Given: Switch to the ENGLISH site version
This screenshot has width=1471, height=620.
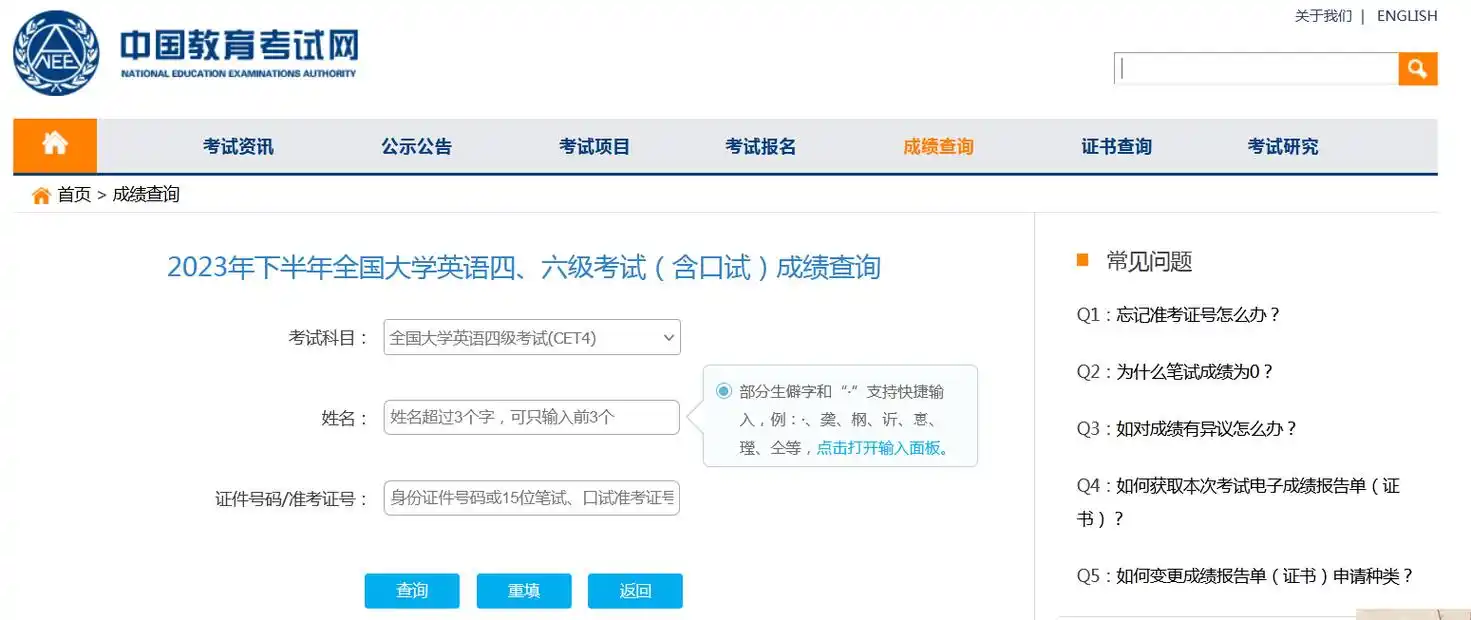Looking at the screenshot, I should [x=1407, y=15].
